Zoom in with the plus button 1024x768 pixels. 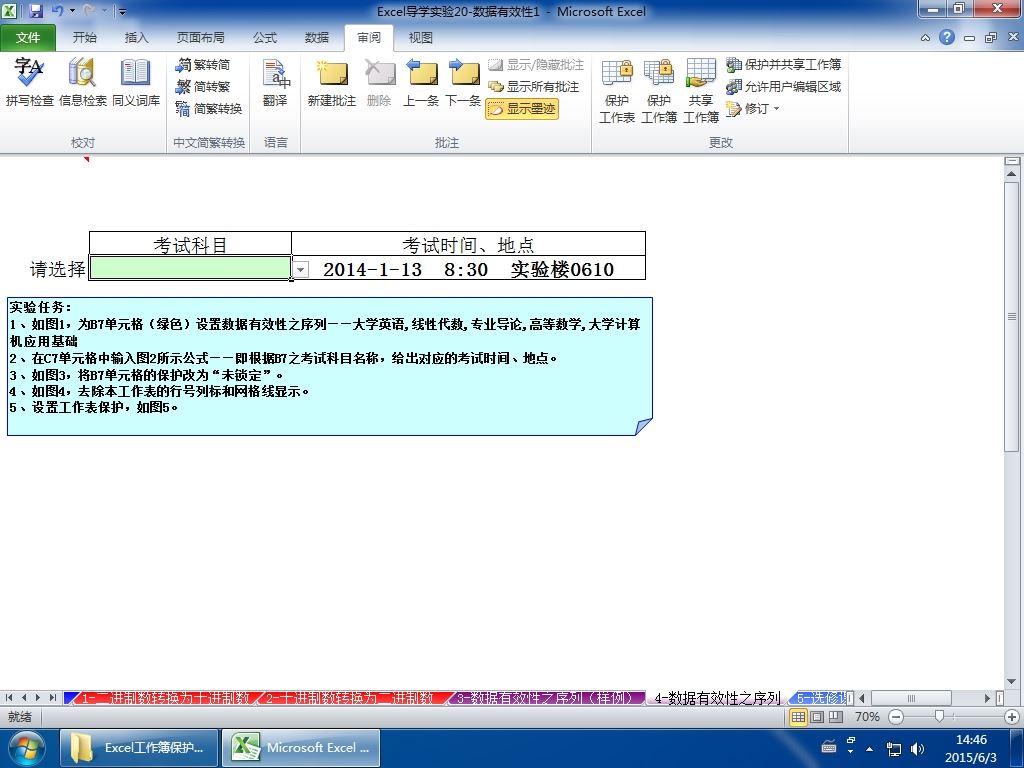[x=1012, y=716]
